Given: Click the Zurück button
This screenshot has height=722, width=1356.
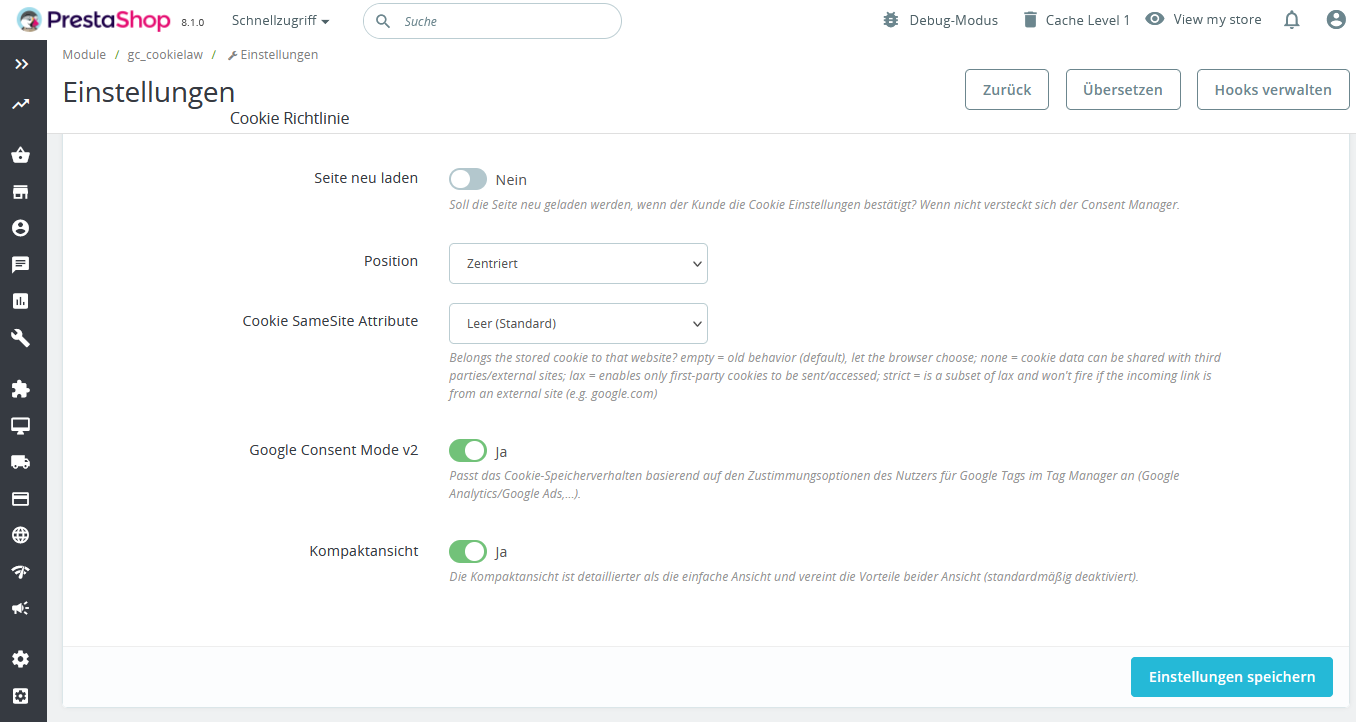Looking at the screenshot, I should [x=1007, y=89].
